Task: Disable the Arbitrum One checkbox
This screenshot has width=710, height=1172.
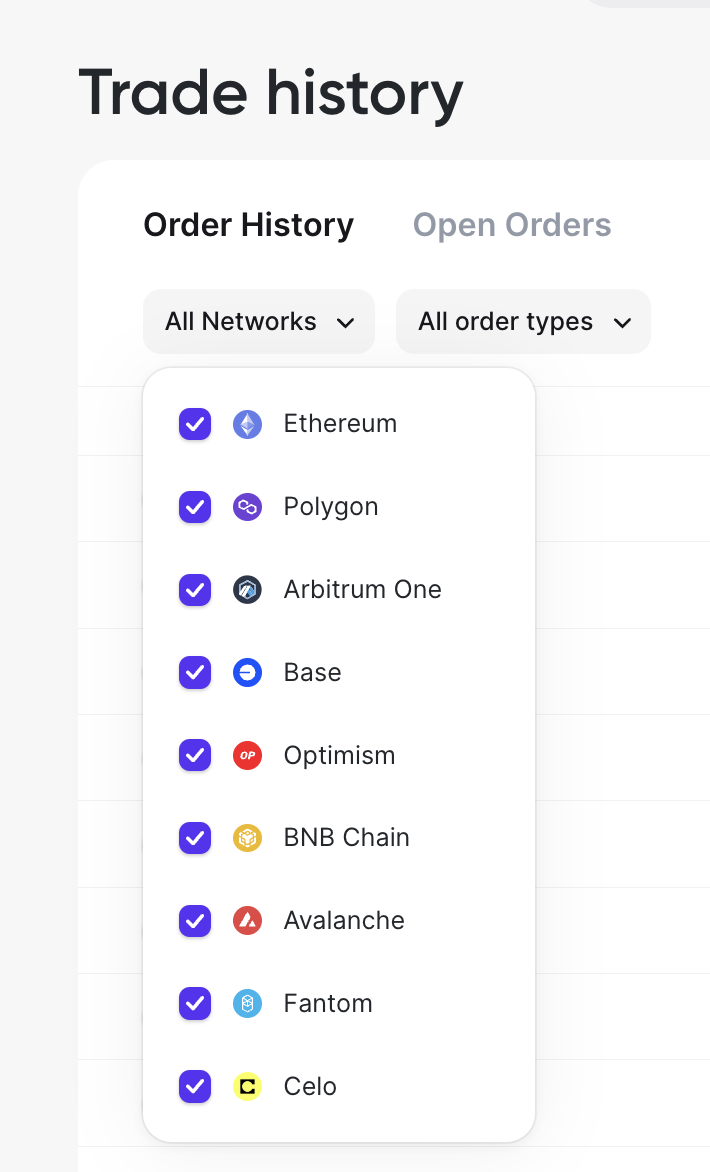Action: point(195,590)
